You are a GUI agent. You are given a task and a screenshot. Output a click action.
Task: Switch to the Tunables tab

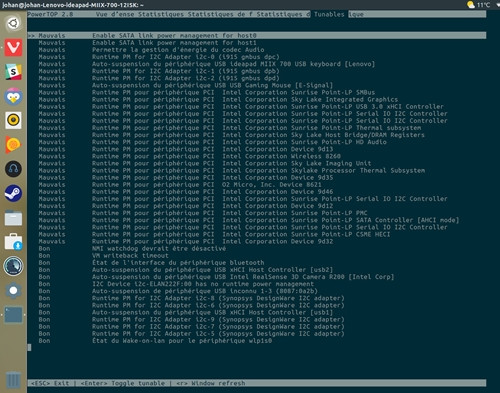[329, 14]
